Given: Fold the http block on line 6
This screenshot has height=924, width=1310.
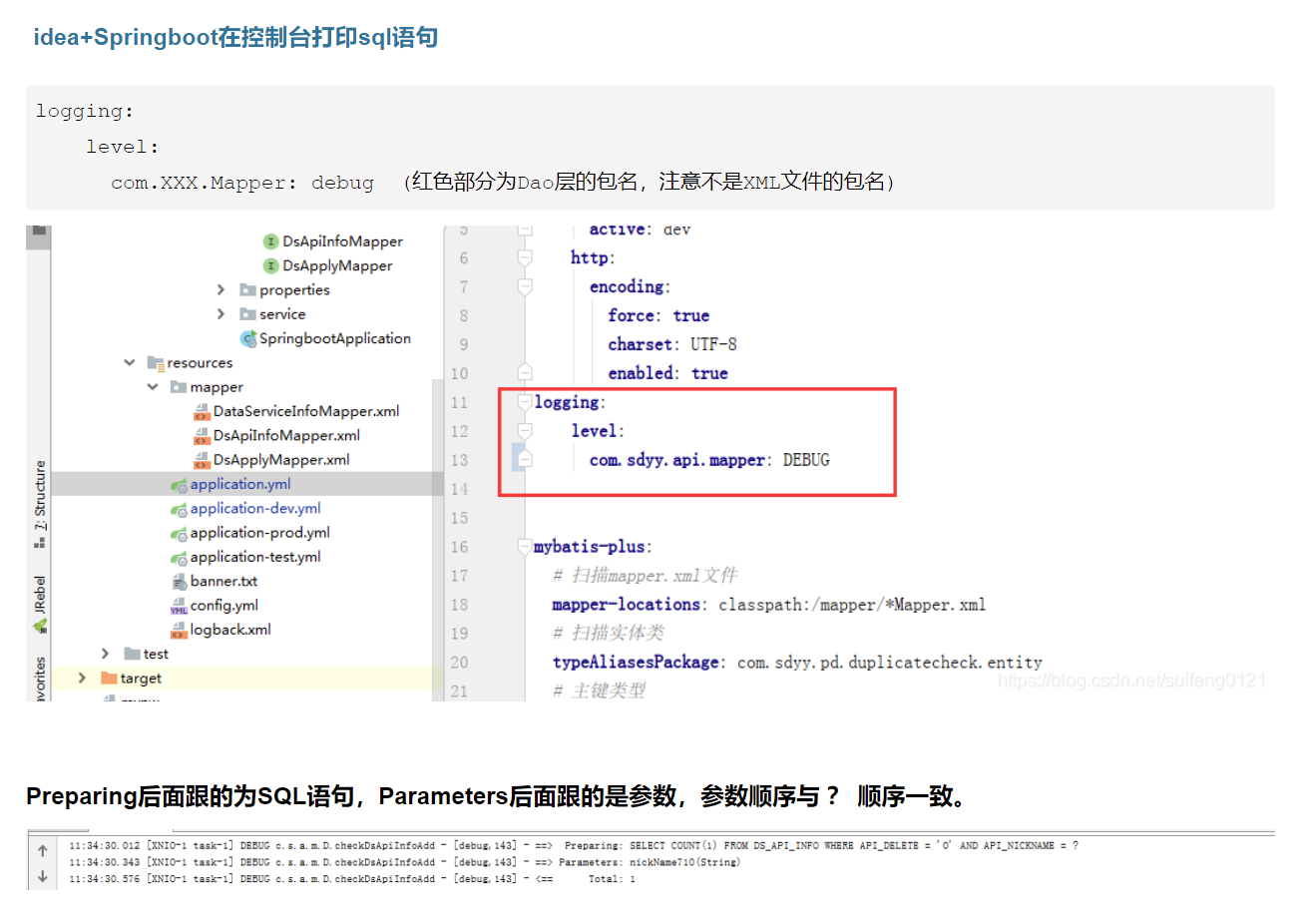Looking at the screenshot, I should click(525, 257).
